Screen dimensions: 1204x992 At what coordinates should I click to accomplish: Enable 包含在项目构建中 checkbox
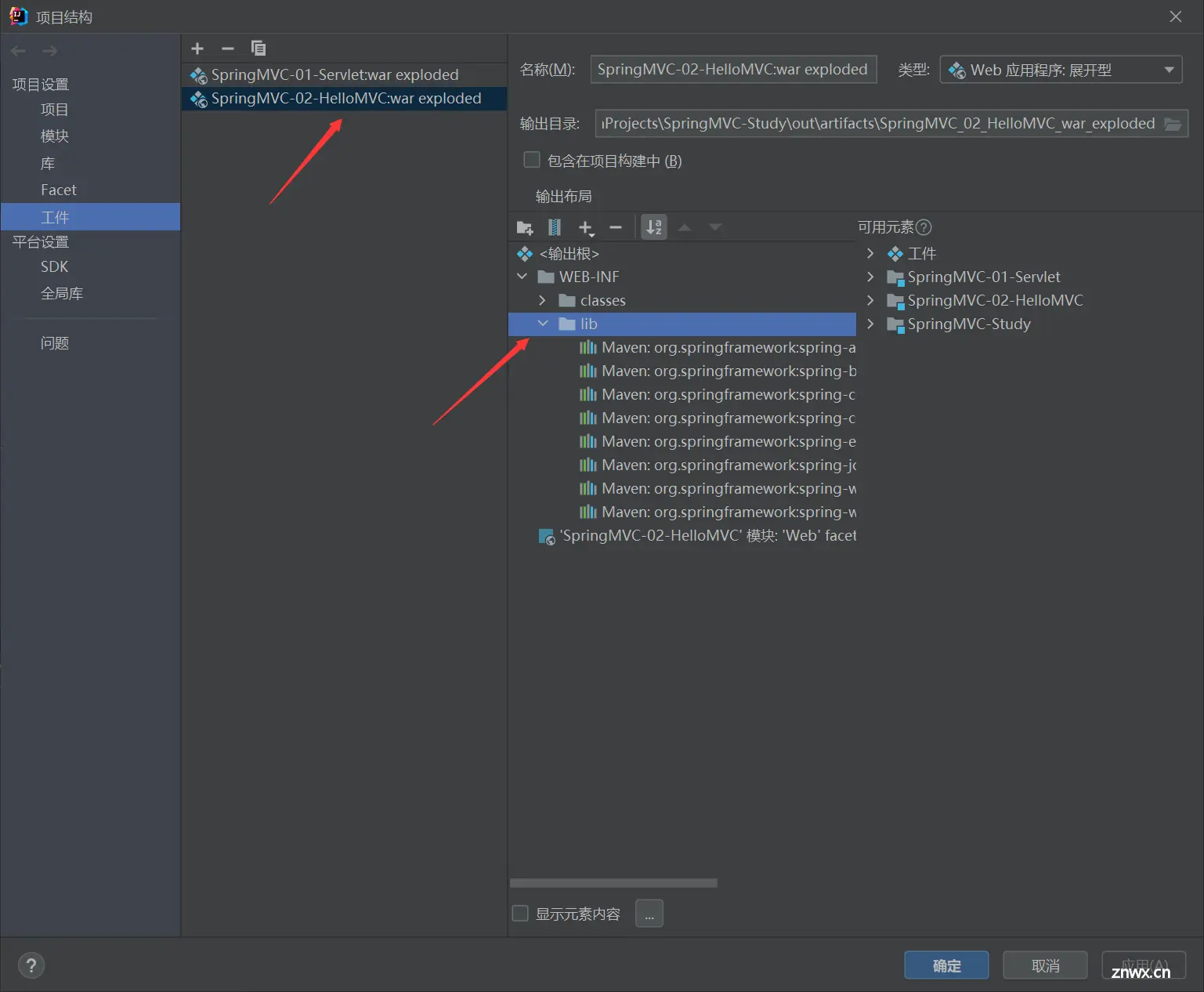[x=532, y=160]
